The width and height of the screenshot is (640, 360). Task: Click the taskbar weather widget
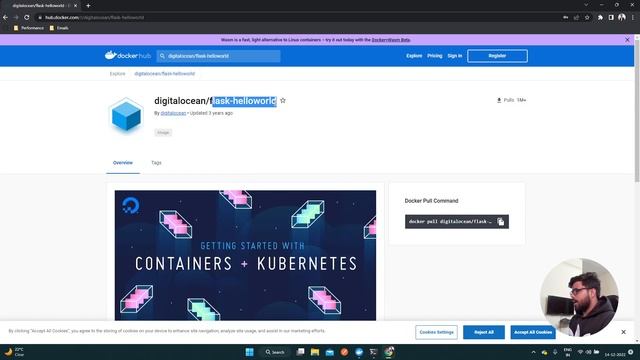coord(14,352)
